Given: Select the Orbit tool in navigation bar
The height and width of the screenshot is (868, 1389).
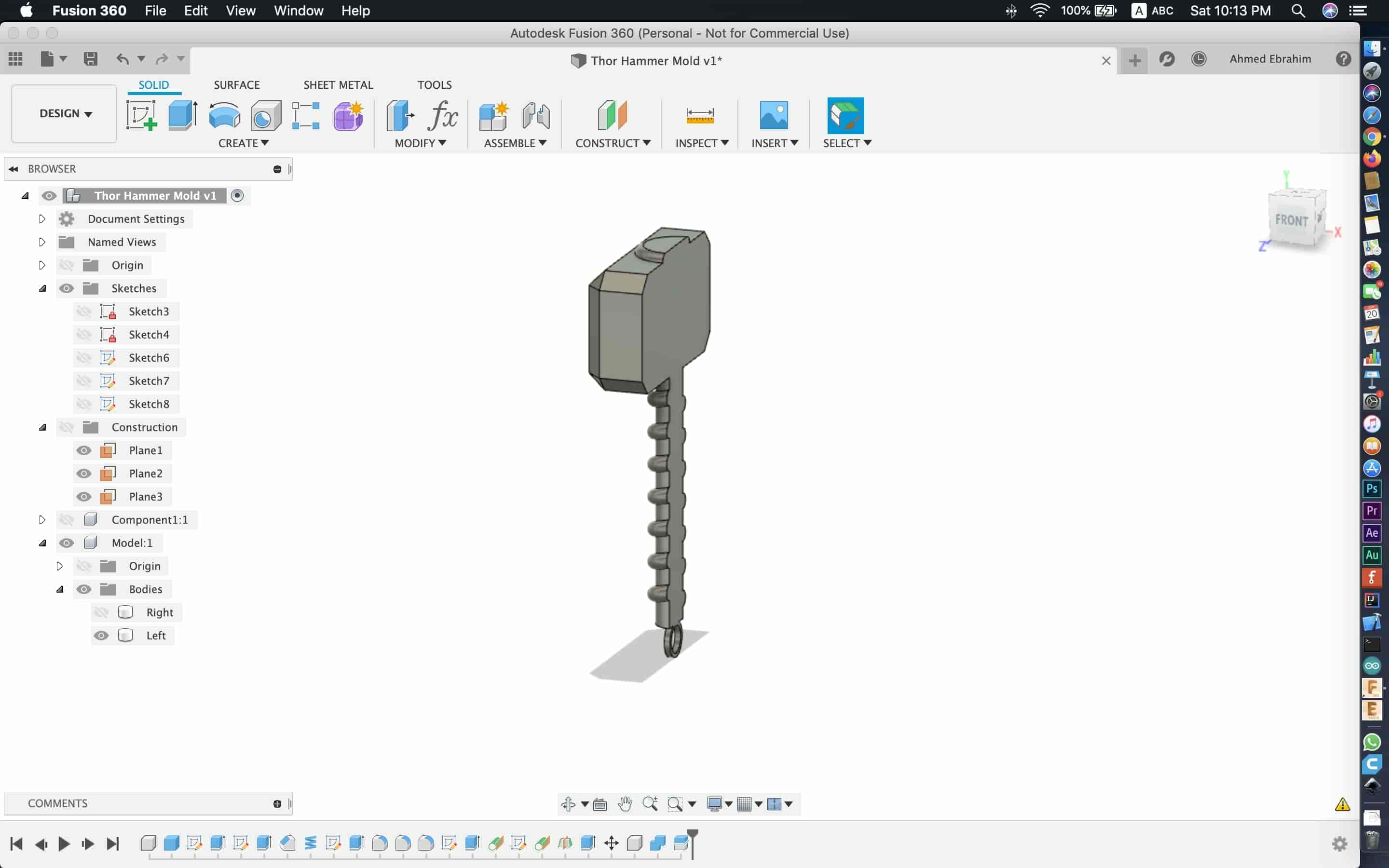Looking at the screenshot, I should 568,804.
